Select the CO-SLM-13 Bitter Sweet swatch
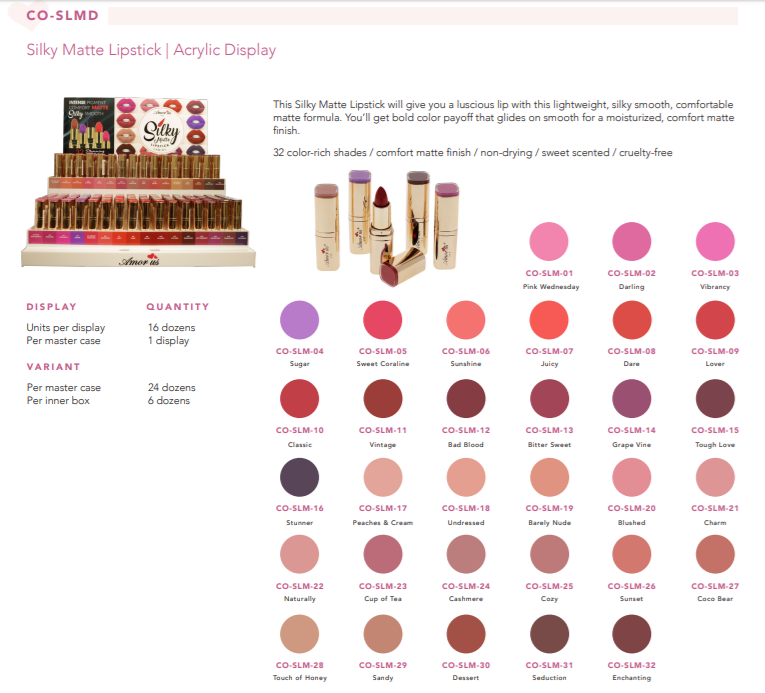765x693 pixels. (x=549, y=399)
